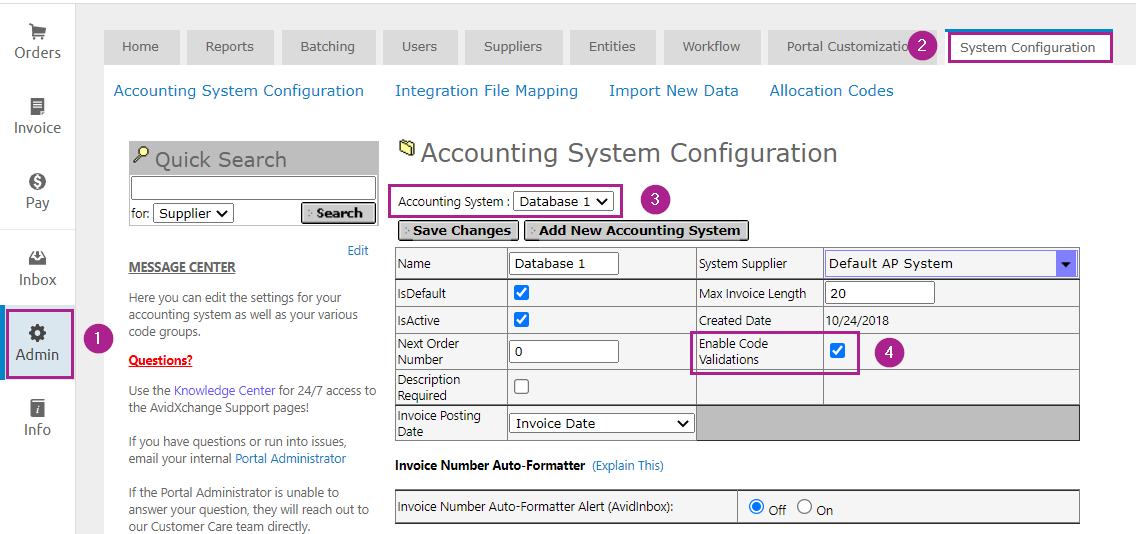The width and height of the screenshot is (1136, 534).
Task: Open the 'for: Supplier' search dropdown
Action: tap(193, 213)
